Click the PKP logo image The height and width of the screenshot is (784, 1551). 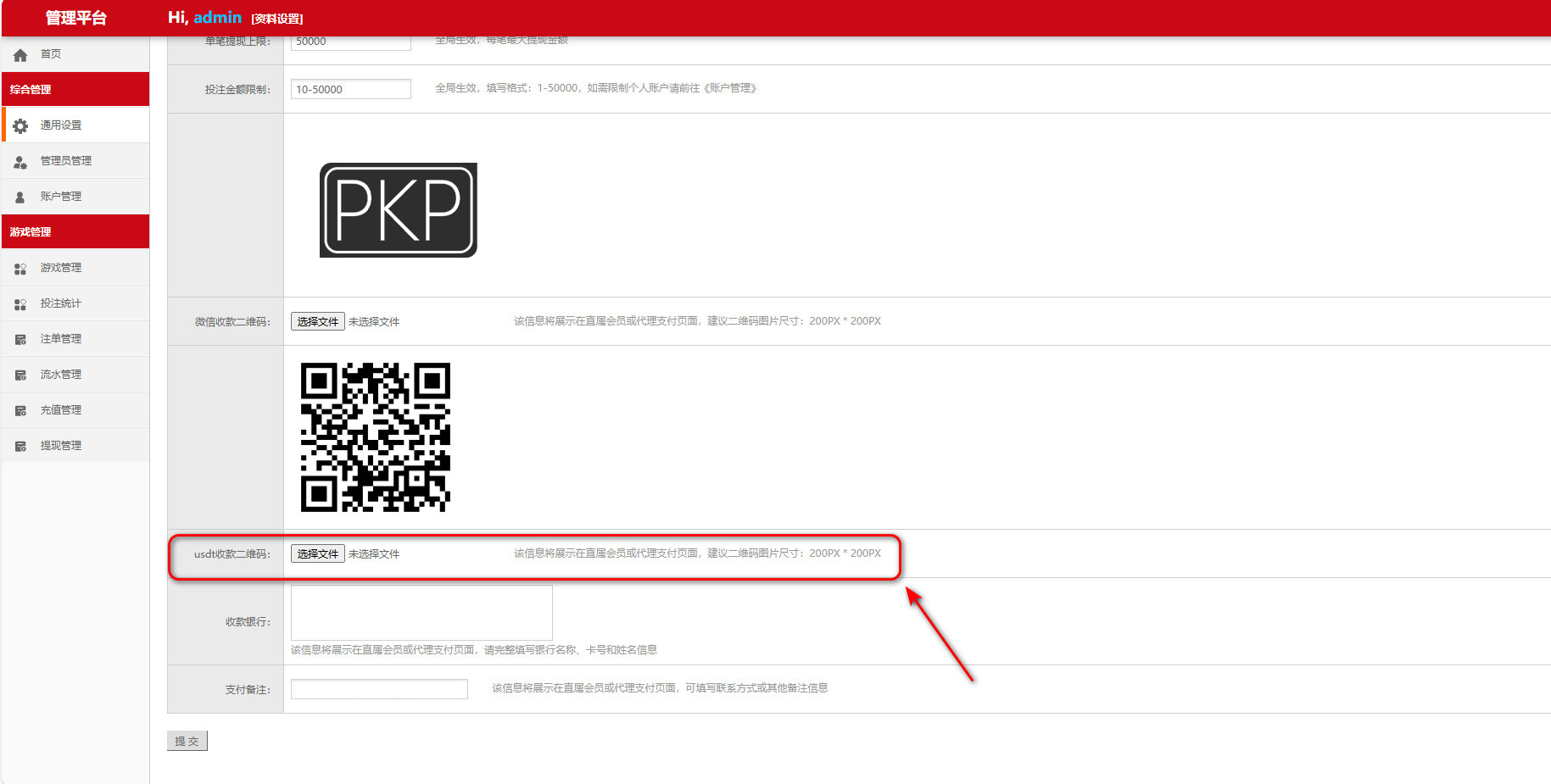click(x=399, y=210)
